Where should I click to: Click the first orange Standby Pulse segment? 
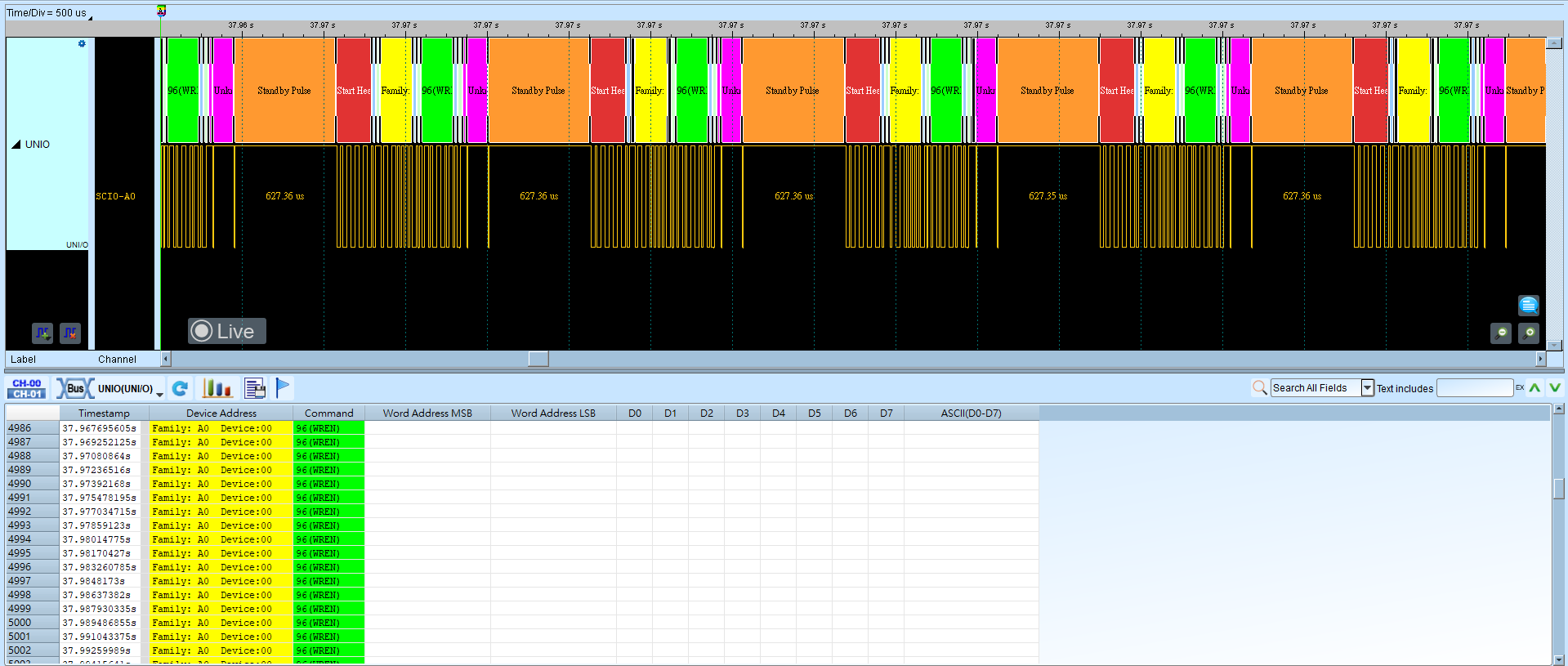tap(284, 91)
